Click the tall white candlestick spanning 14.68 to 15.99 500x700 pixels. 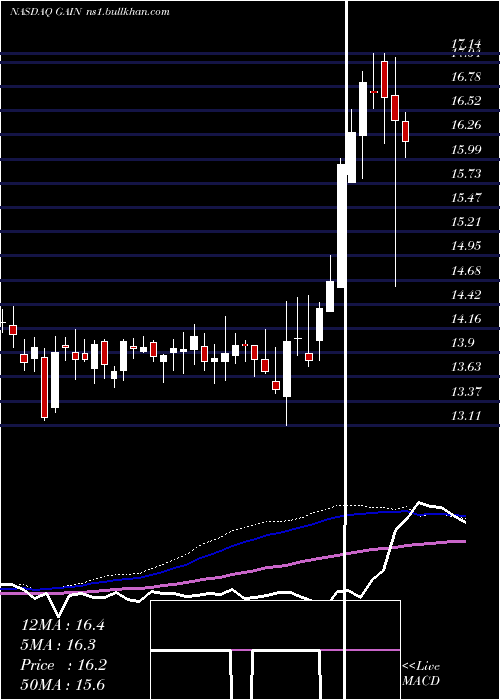341,226
